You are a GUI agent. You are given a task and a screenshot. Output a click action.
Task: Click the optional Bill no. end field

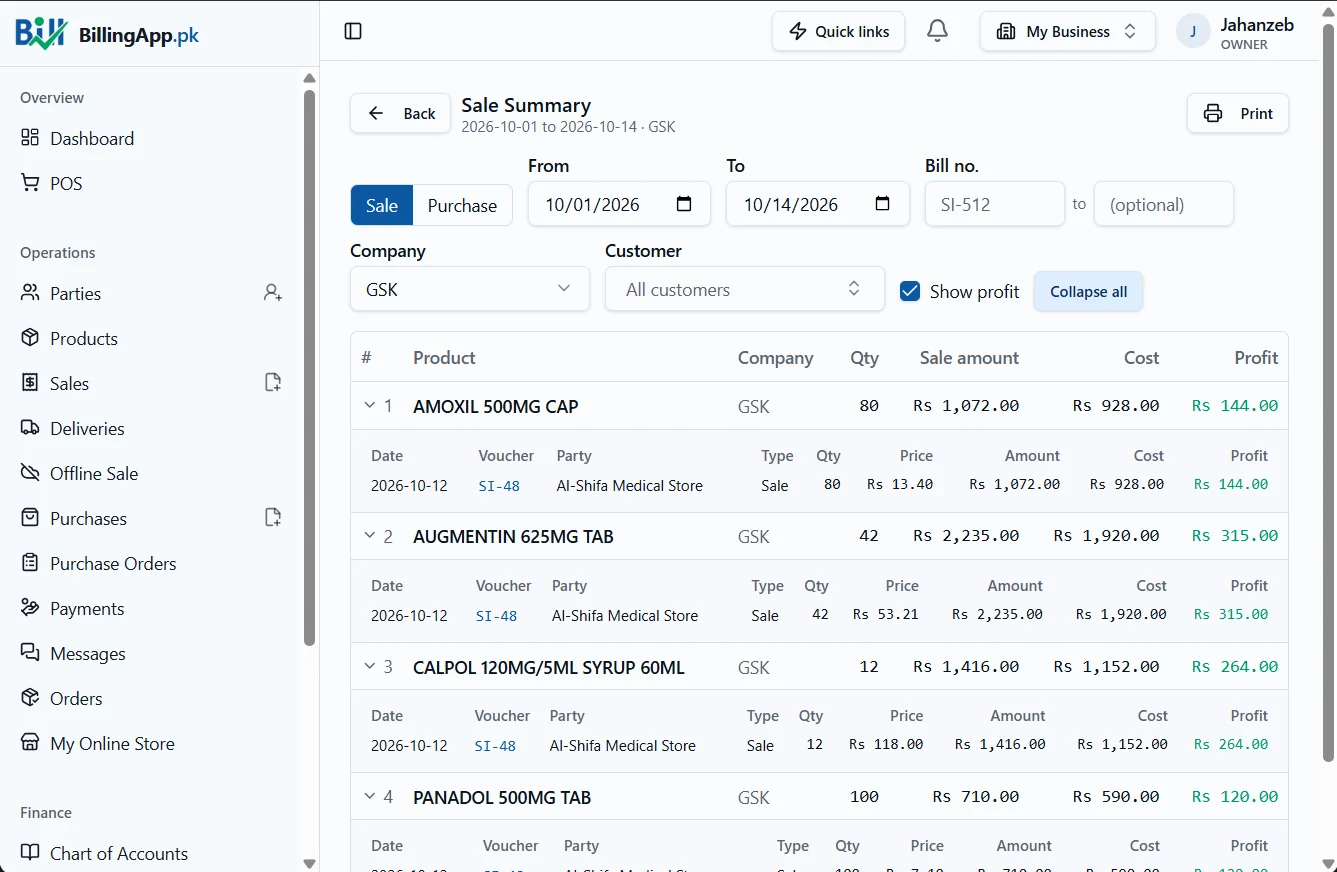point(1164,204)
